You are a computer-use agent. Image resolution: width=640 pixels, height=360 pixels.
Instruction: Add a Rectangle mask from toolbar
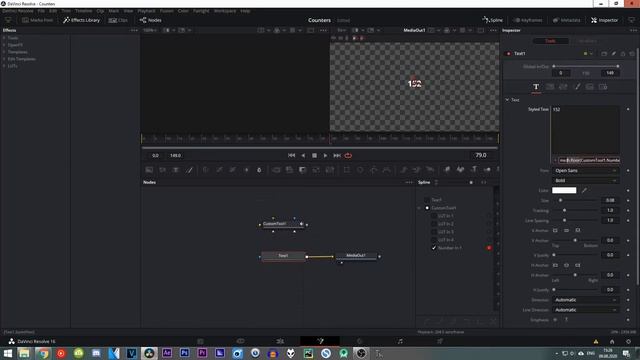pyautogui.click(x=347, y=170)
